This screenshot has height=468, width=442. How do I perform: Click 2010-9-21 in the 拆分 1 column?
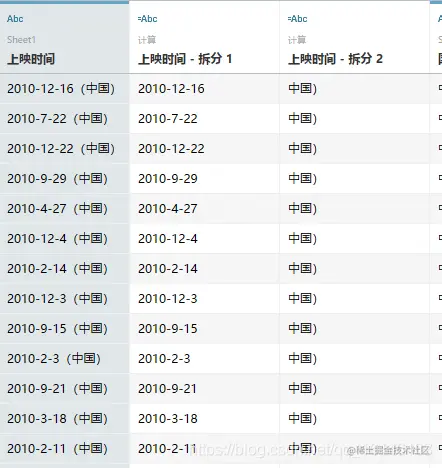(x=167, y=389)
